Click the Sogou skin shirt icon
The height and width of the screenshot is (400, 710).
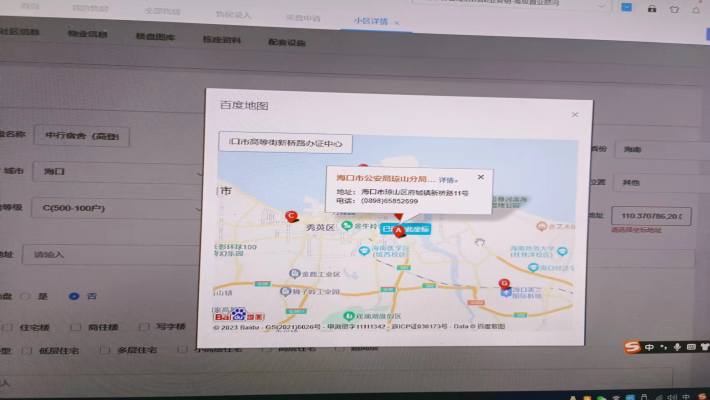click(705, 347)
